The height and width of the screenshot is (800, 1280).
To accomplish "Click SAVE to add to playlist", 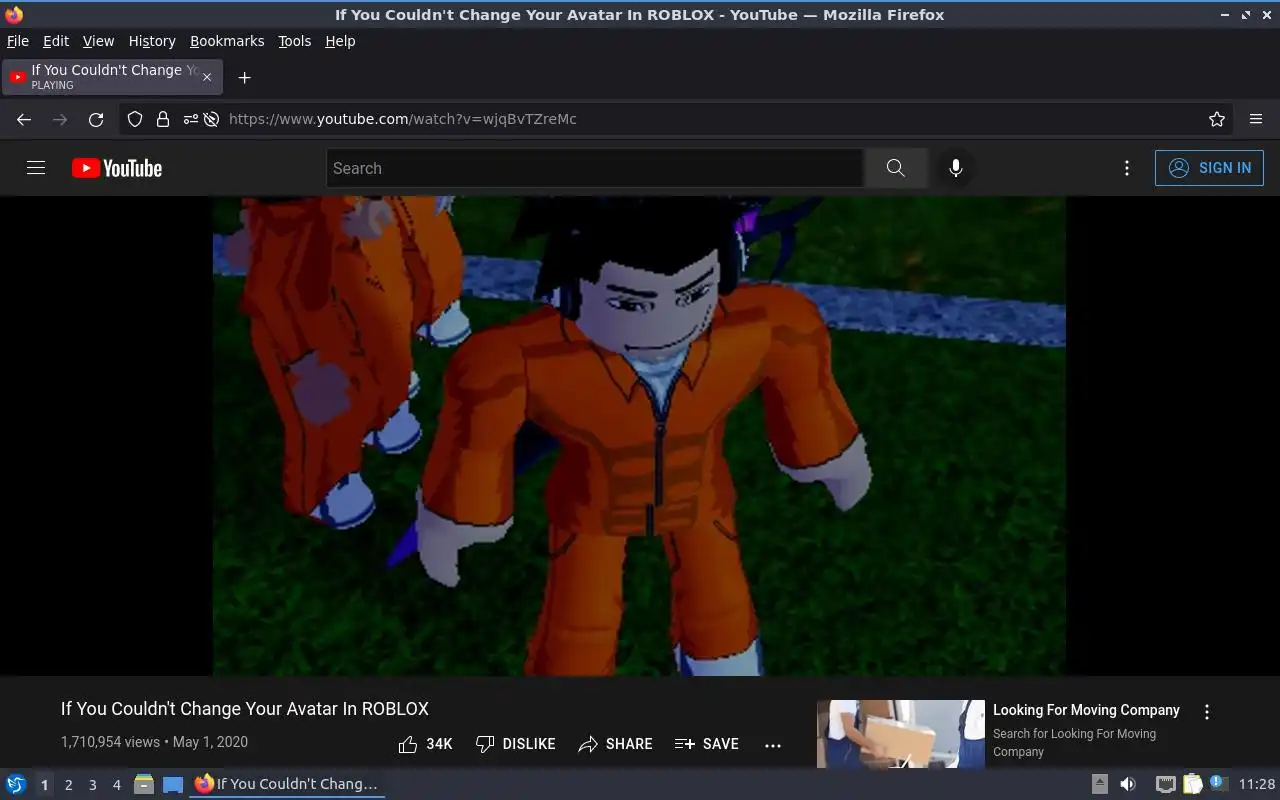I will pyautogui.click(x=707, y=744).
